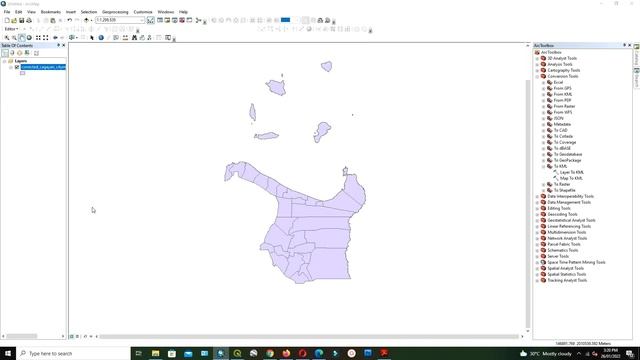Open the Catalog side tab
The width and height of the screenshot is (640, 360).
click(x=636, y=55)
